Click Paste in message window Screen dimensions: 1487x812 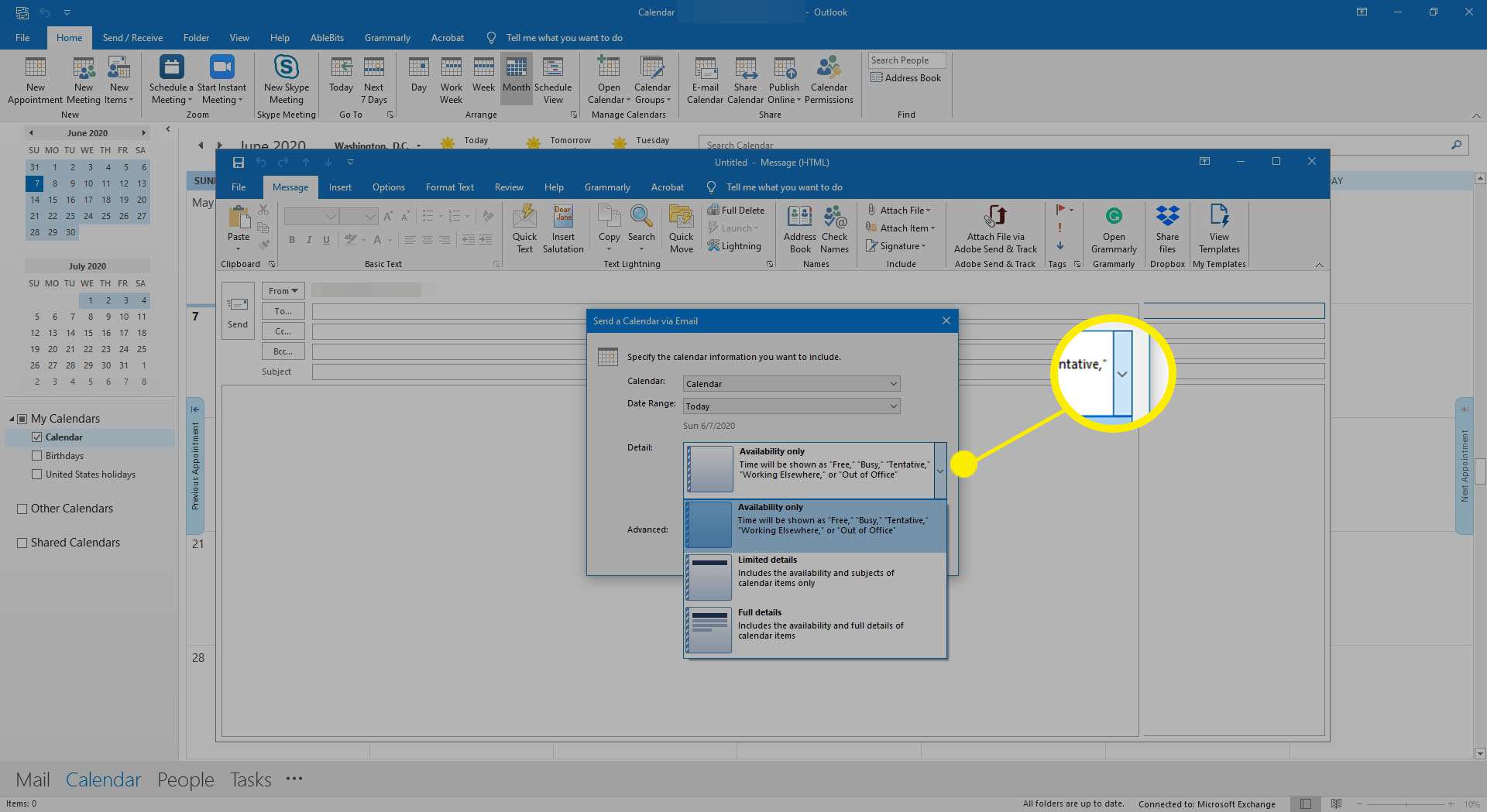tap(239, 227)
